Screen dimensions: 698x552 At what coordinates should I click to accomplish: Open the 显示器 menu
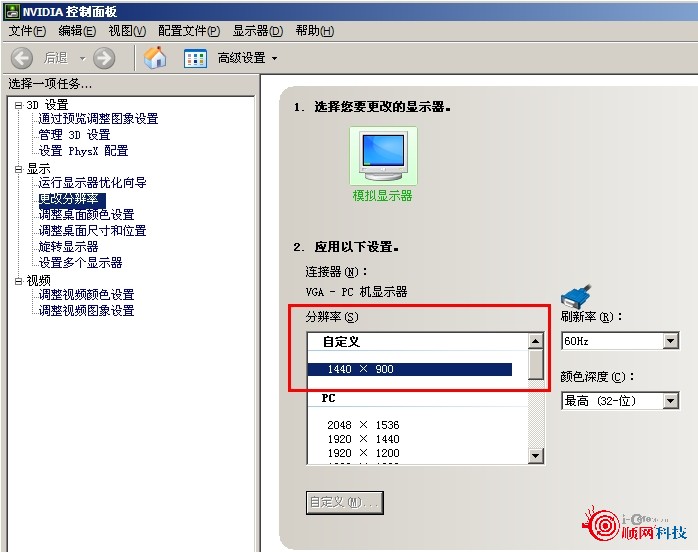pyautogui.click(x=258, y=31)
